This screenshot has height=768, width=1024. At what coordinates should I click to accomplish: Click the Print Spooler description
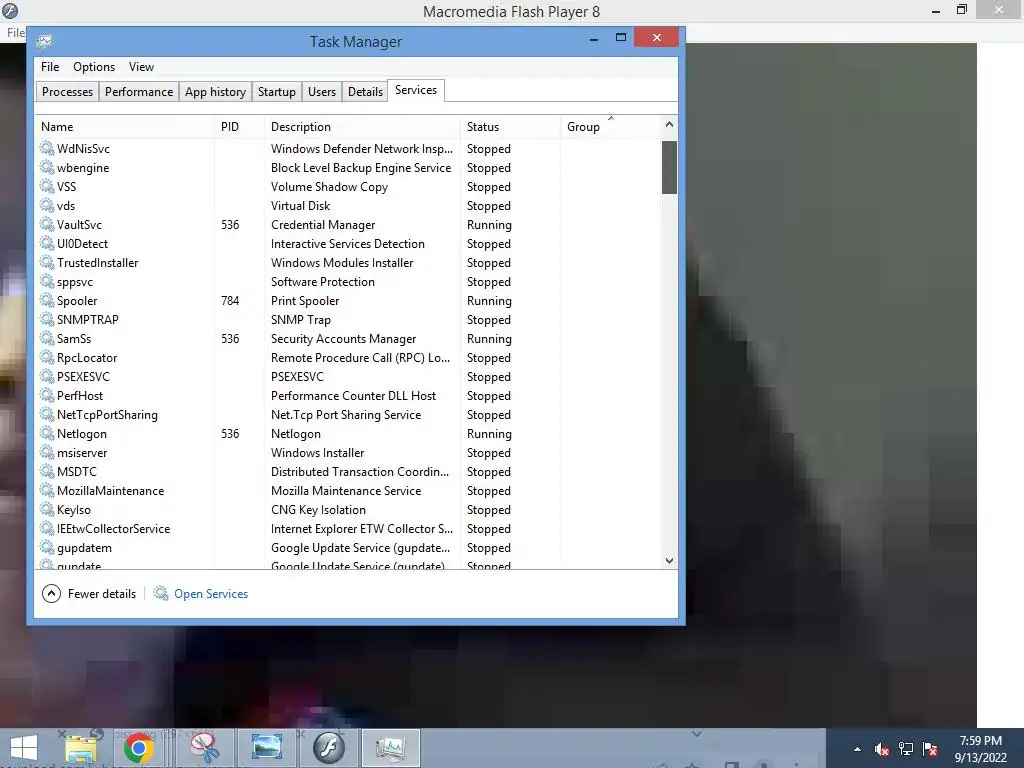[x=305, y=300]
